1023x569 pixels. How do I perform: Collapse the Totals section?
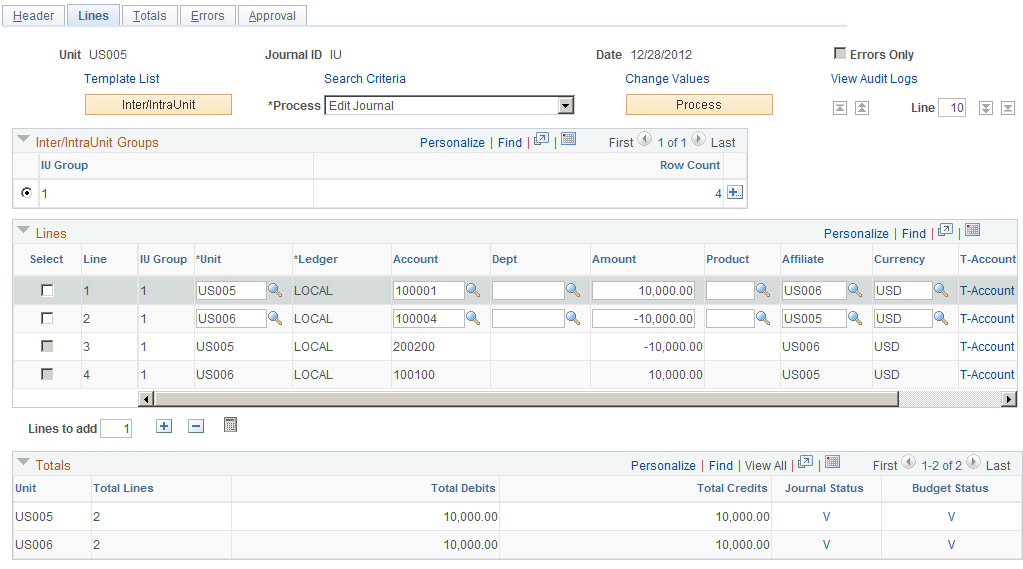click(x=23, y=462)
